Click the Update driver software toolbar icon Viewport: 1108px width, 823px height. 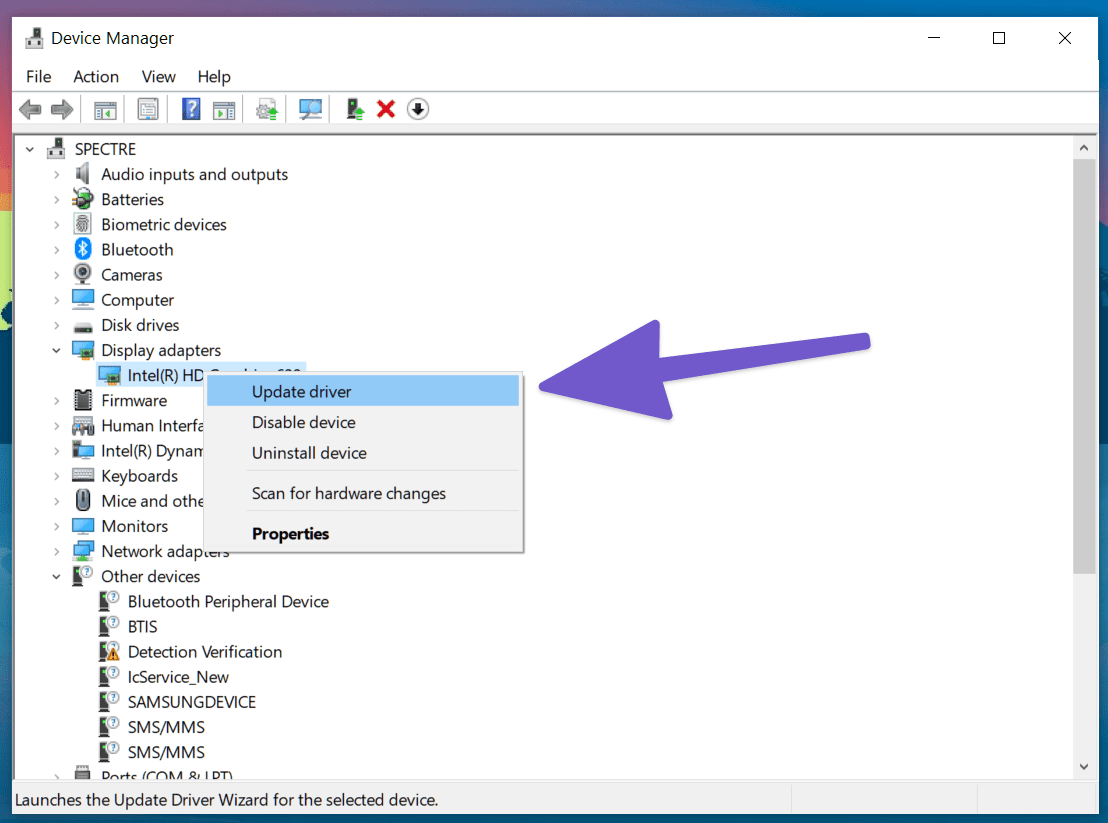pyautogui.click(x=267, y=109)
